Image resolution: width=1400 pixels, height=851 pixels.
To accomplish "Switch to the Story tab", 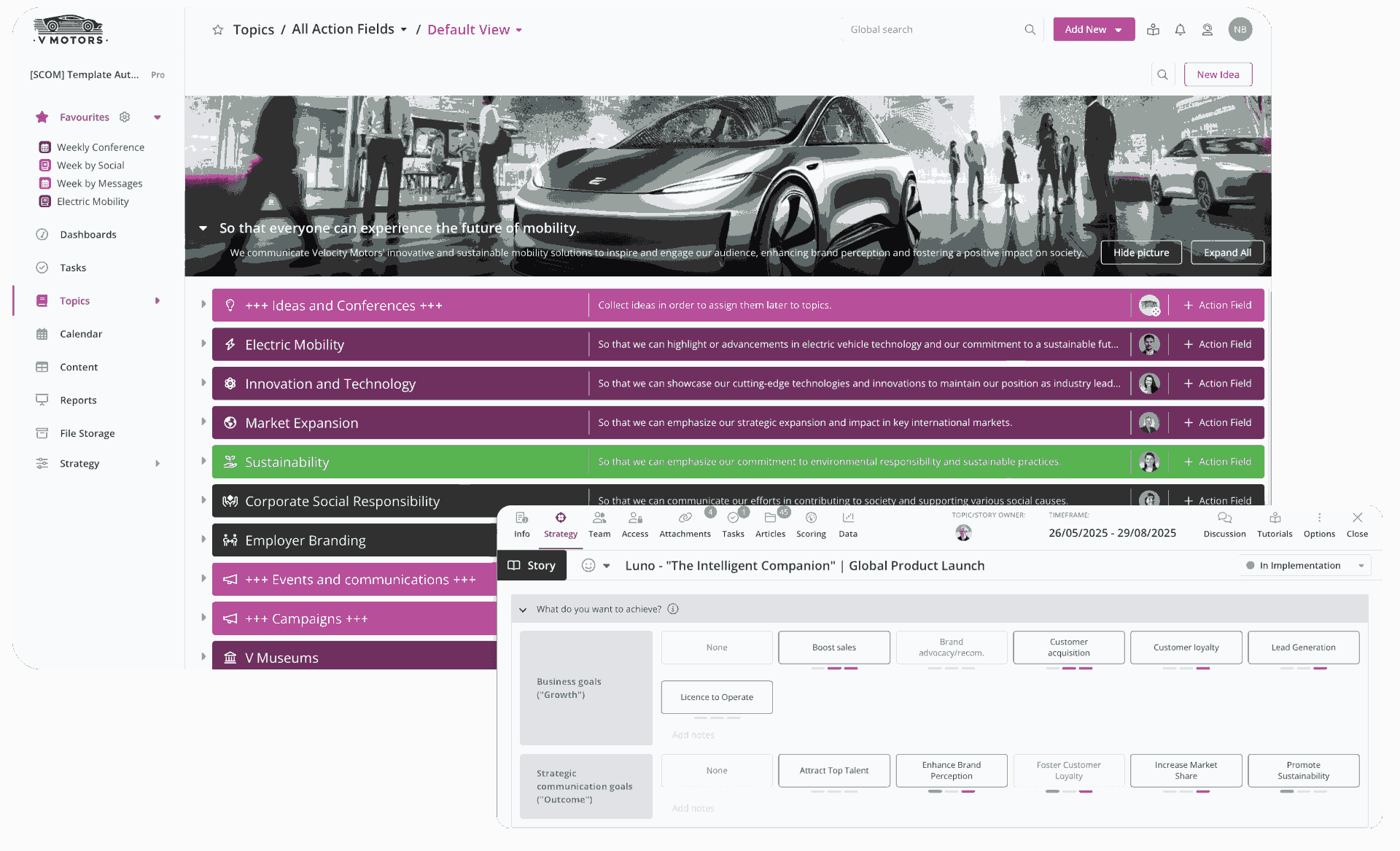I will coord(532,565).
